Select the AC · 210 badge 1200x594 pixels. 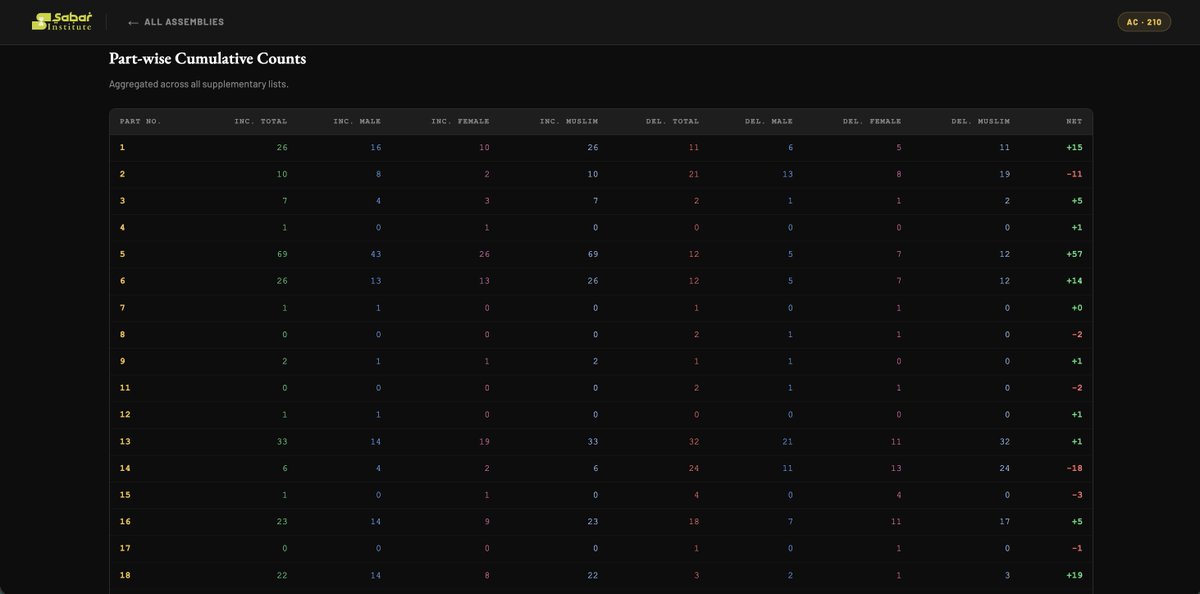pos(1144,22)
